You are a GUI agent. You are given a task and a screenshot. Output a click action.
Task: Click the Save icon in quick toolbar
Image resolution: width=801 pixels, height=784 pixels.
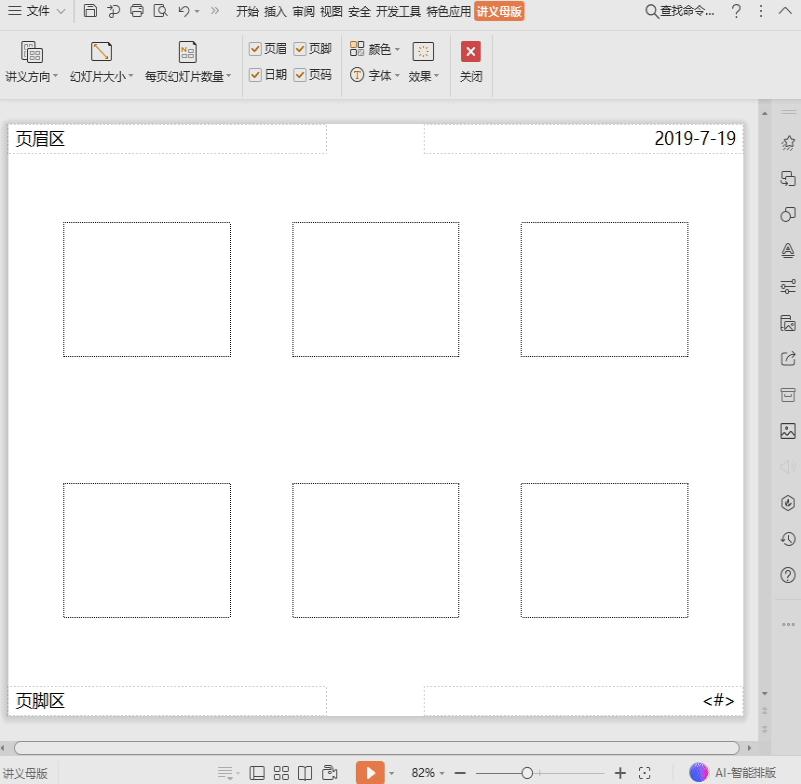click(x=90, y=11)
